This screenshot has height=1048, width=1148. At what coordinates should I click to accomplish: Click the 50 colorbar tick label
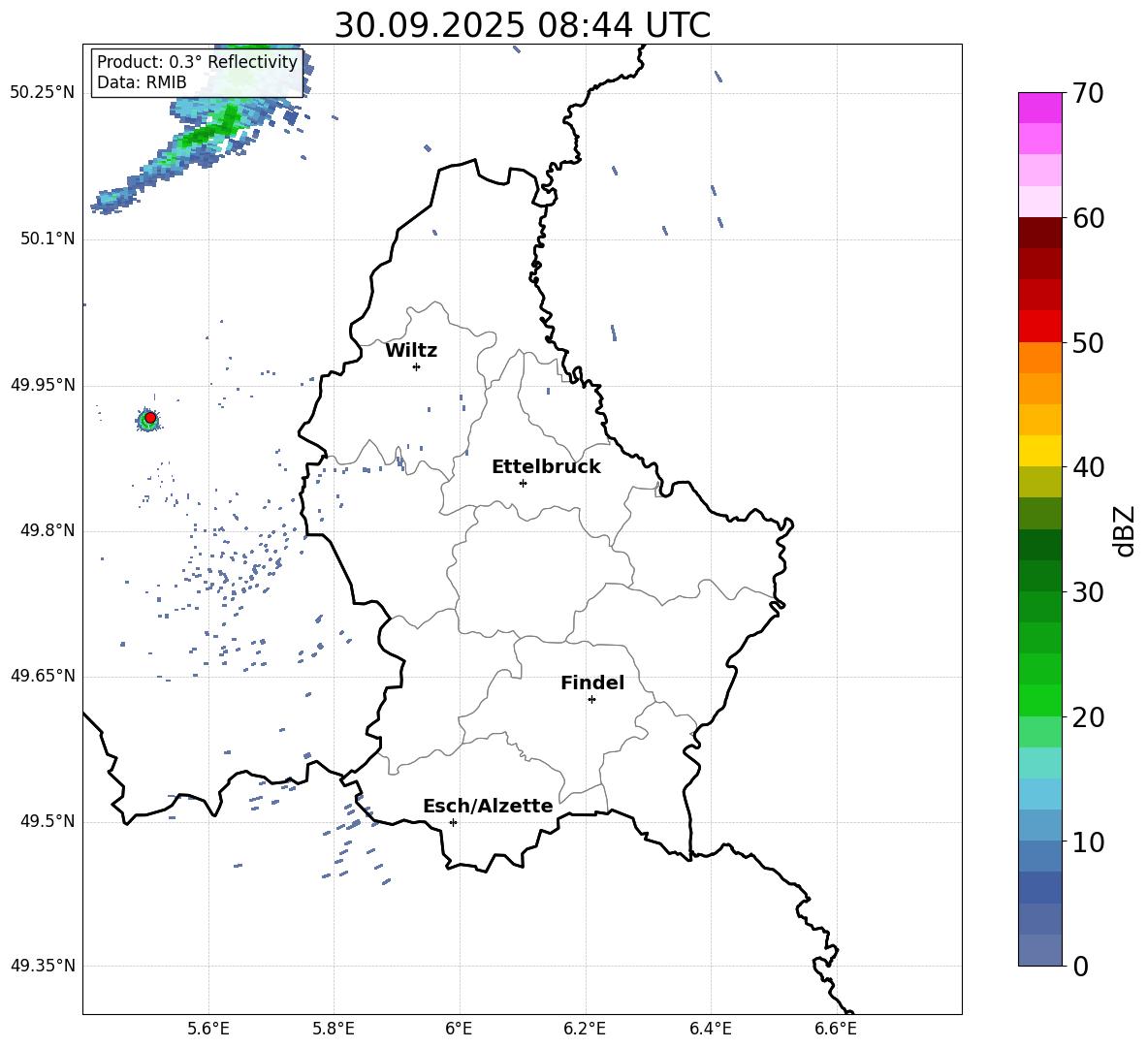tap(1089, 342)
